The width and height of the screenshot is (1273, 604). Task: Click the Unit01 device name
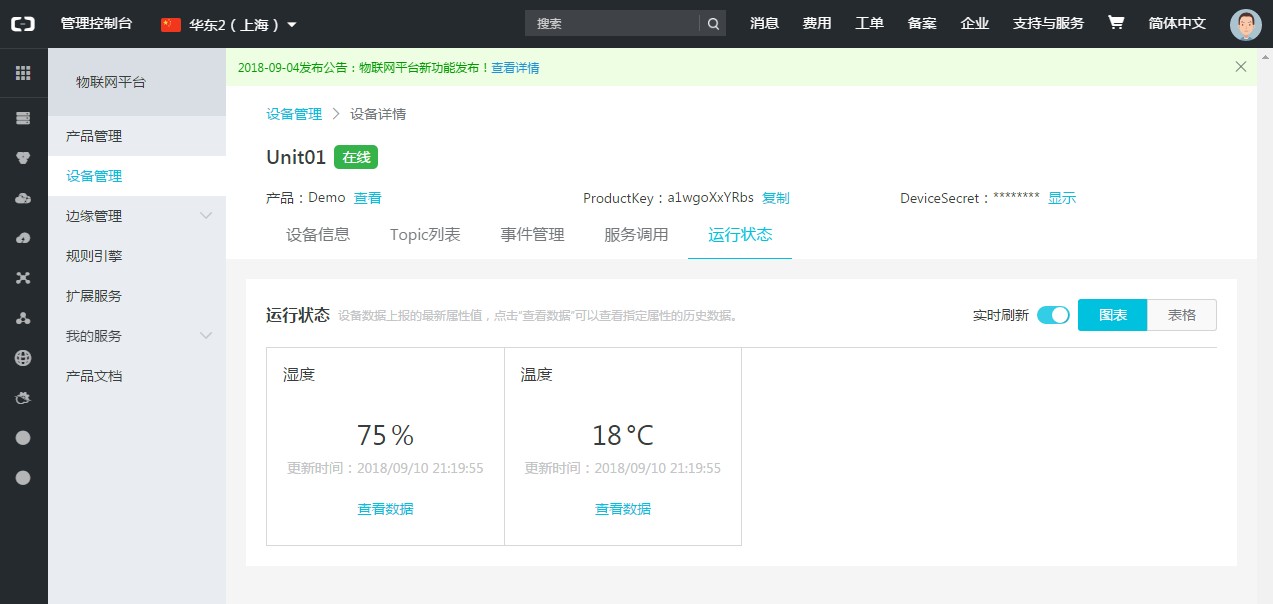pyautogui.click(x=296, y=157)
